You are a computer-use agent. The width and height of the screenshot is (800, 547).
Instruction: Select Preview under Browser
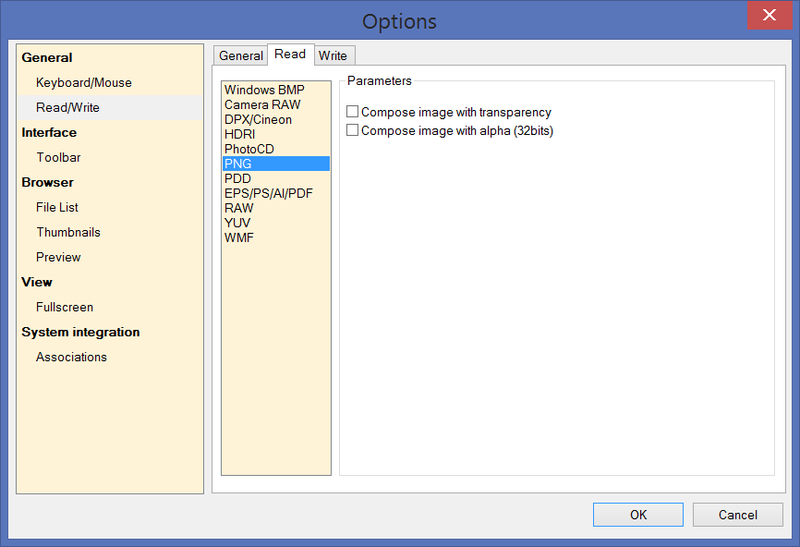(x=58, y=258)
